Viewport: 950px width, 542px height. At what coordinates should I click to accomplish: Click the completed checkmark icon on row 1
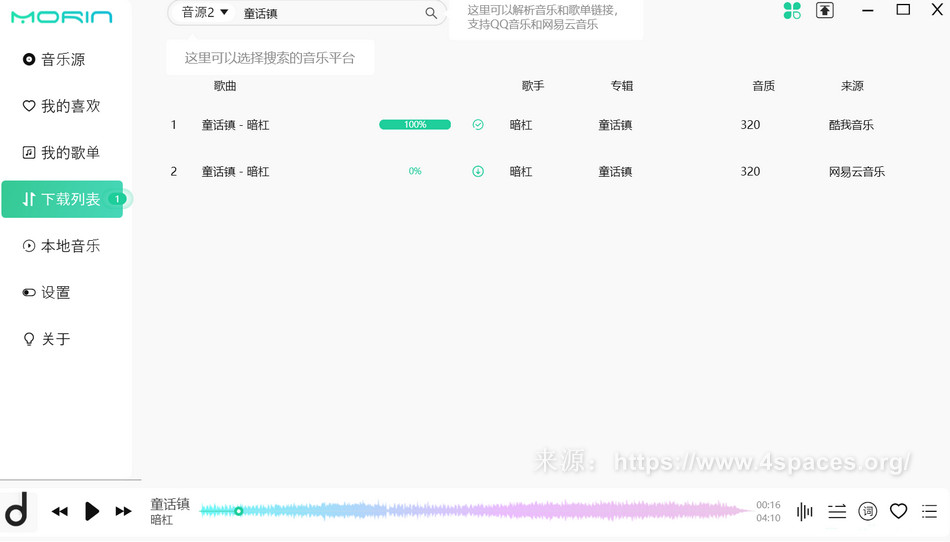[x=478, y=125]
